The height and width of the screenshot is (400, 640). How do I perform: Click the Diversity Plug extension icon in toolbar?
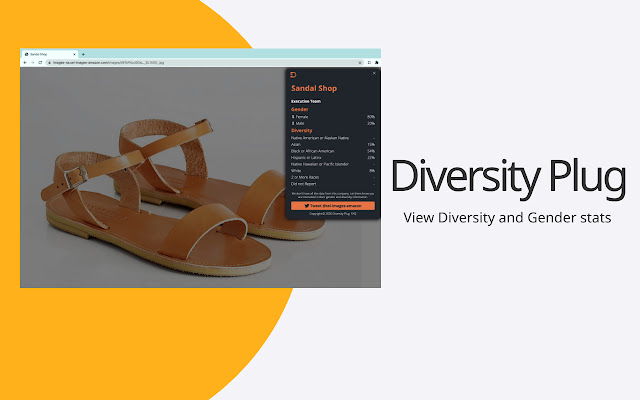(x=369, y=62)
